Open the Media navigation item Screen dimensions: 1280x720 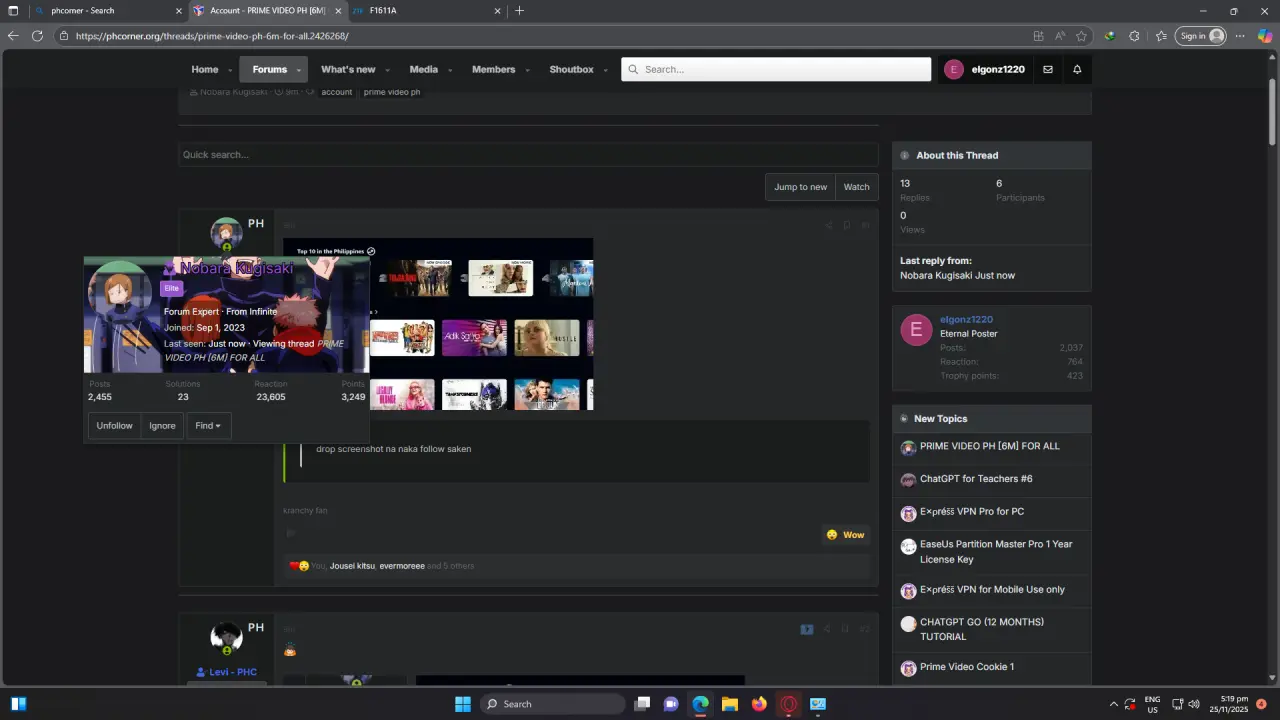point(424,70)
